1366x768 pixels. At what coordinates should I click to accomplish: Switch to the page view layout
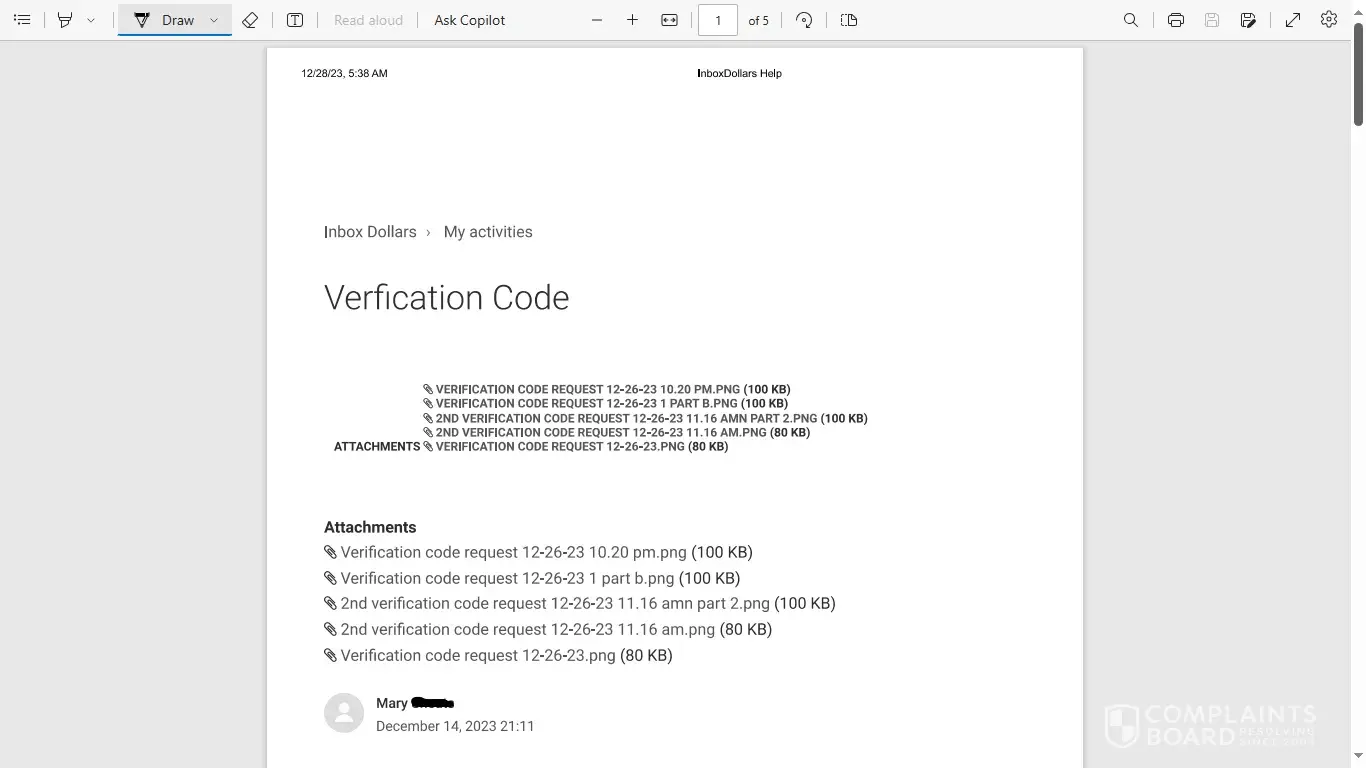click(x=849, y=20)
